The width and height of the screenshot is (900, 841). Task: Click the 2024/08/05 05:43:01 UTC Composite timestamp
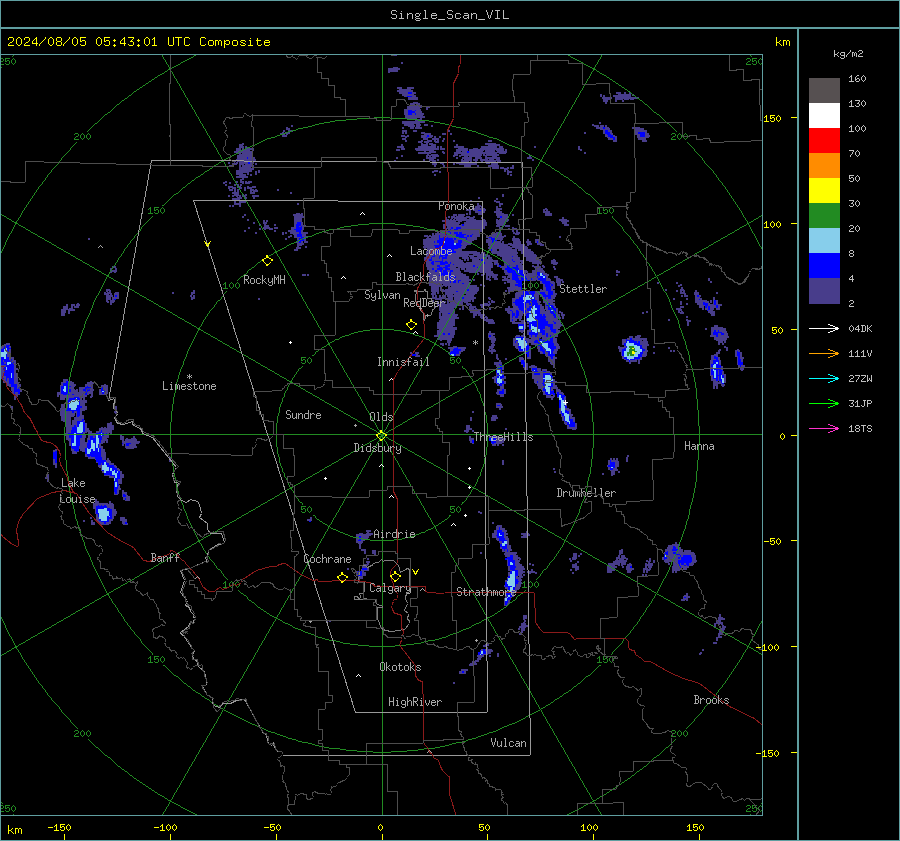click(x=138, y=42)
